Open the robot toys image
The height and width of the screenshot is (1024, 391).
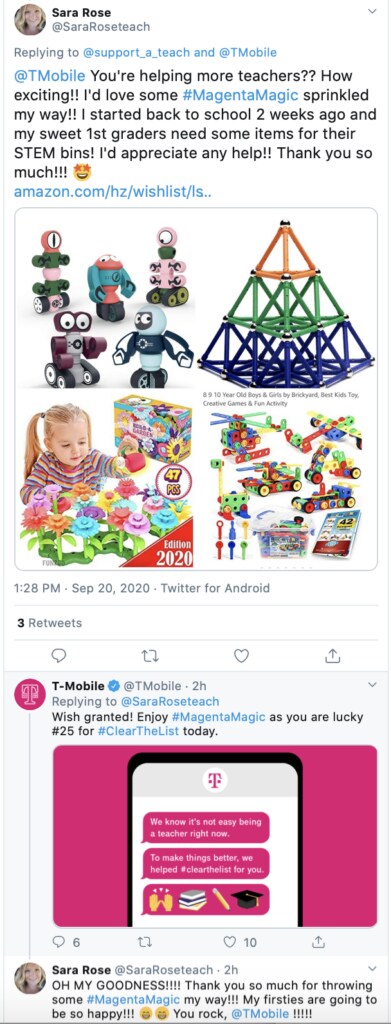coord(107,299)
